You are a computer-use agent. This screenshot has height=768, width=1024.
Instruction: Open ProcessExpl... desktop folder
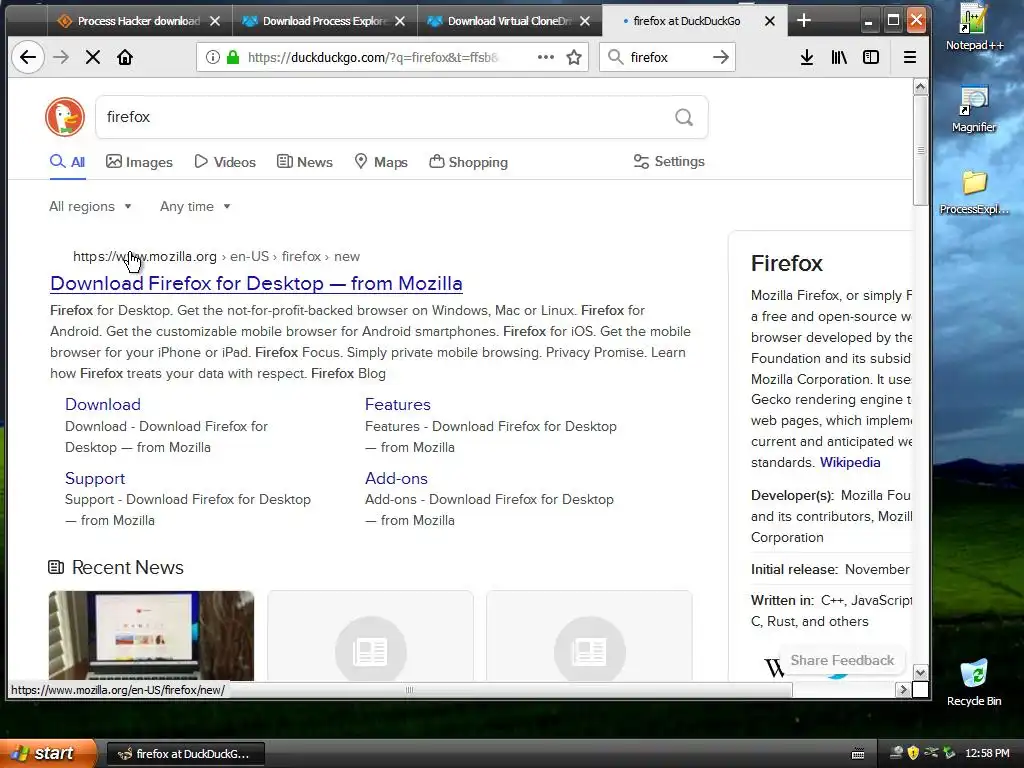(974, 192)
